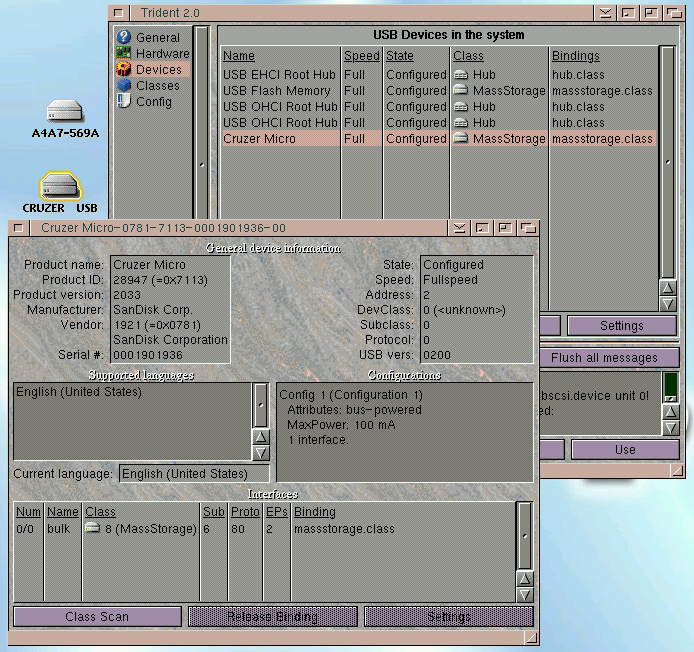This screenshot has height=652, width=694.
Task: Click the Class Scan button
Action: coord(97,617)
